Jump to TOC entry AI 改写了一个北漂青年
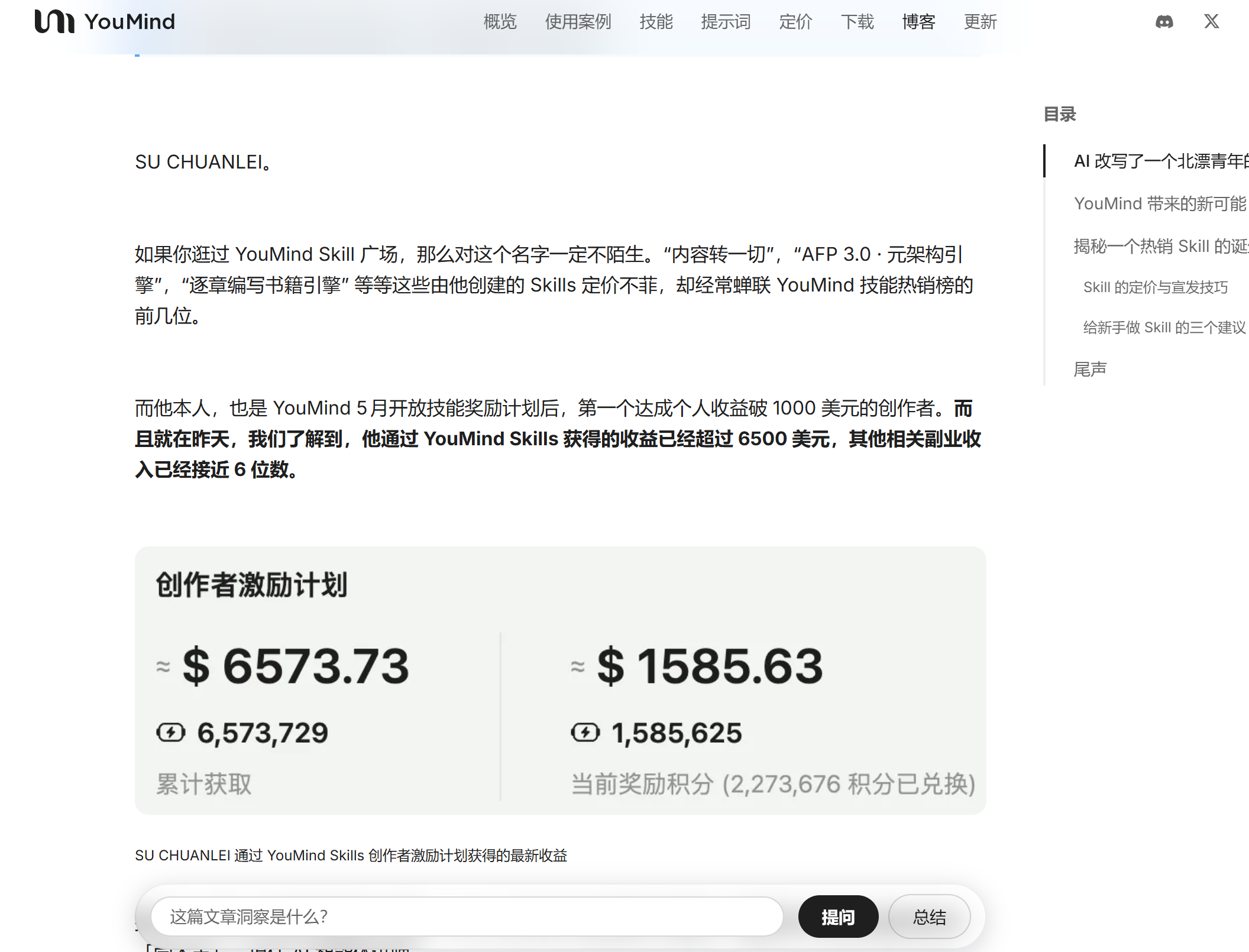The height and width of the screenshot is (952, 1249). click(x=1161, y=161)
